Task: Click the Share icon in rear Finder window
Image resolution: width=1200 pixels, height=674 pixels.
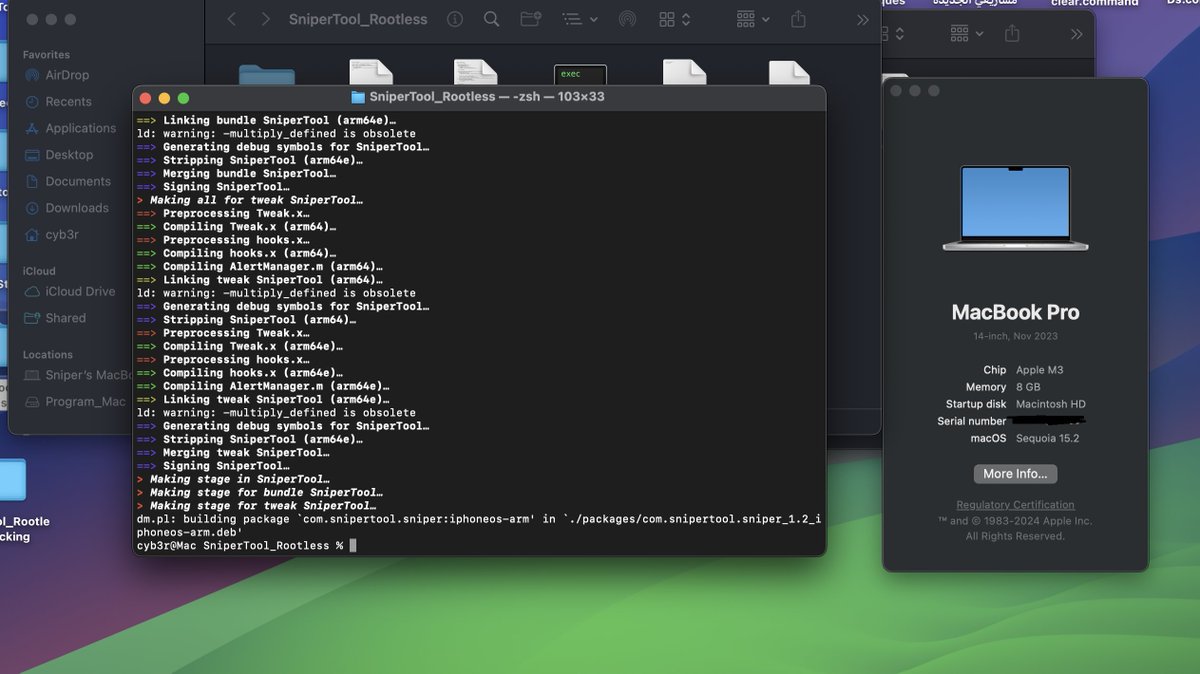Action: 1012,34
